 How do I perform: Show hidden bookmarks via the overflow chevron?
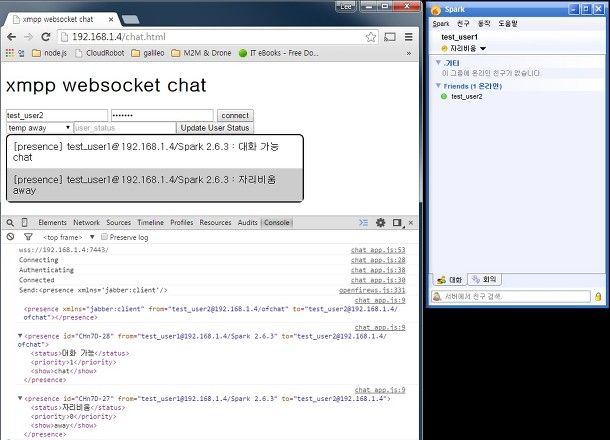(x=408, y=53)
